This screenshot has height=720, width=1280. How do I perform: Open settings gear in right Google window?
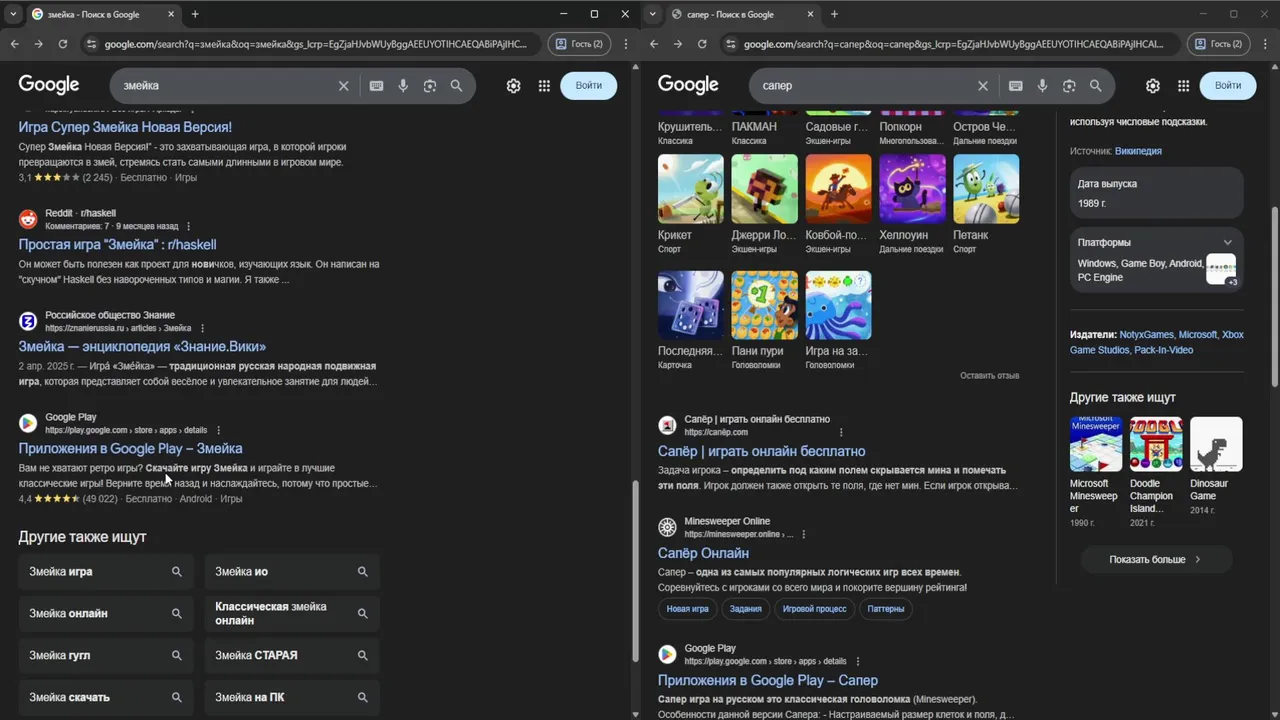pos(1152,86)
